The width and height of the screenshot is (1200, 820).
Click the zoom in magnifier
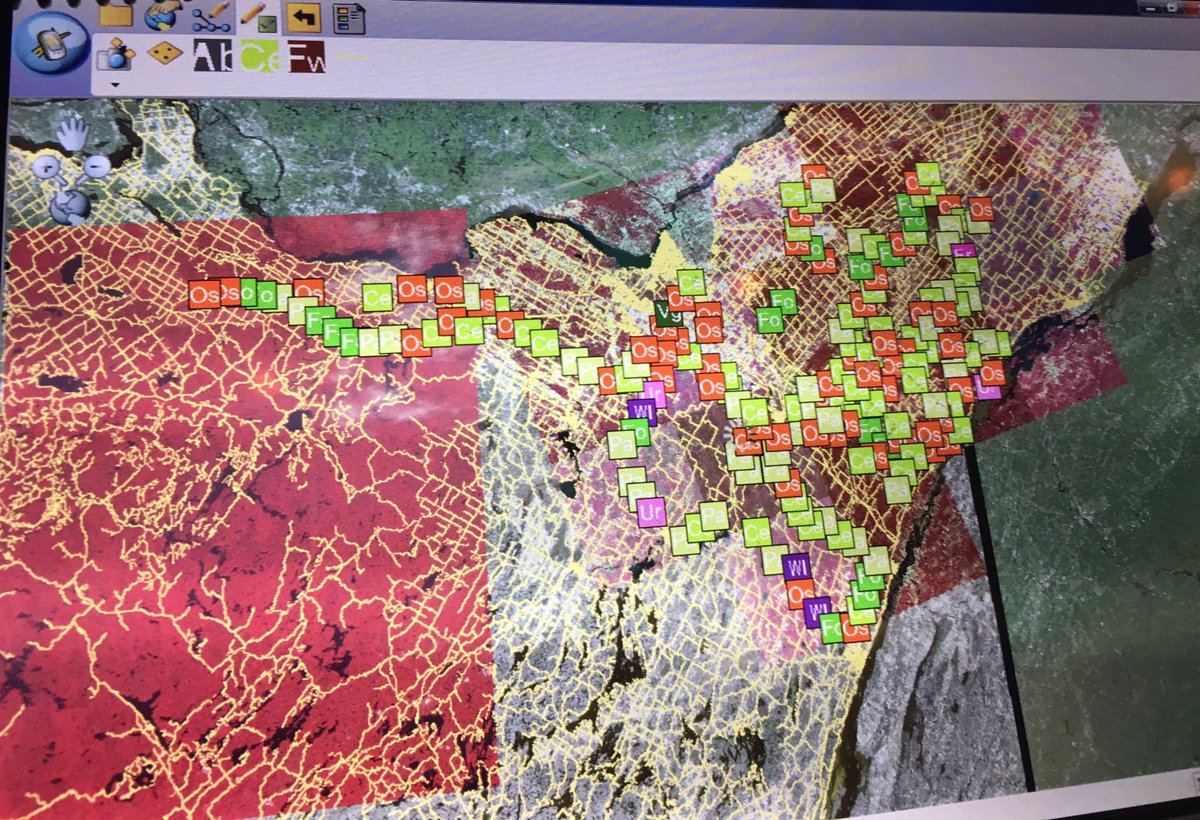(x=48, y=168)
